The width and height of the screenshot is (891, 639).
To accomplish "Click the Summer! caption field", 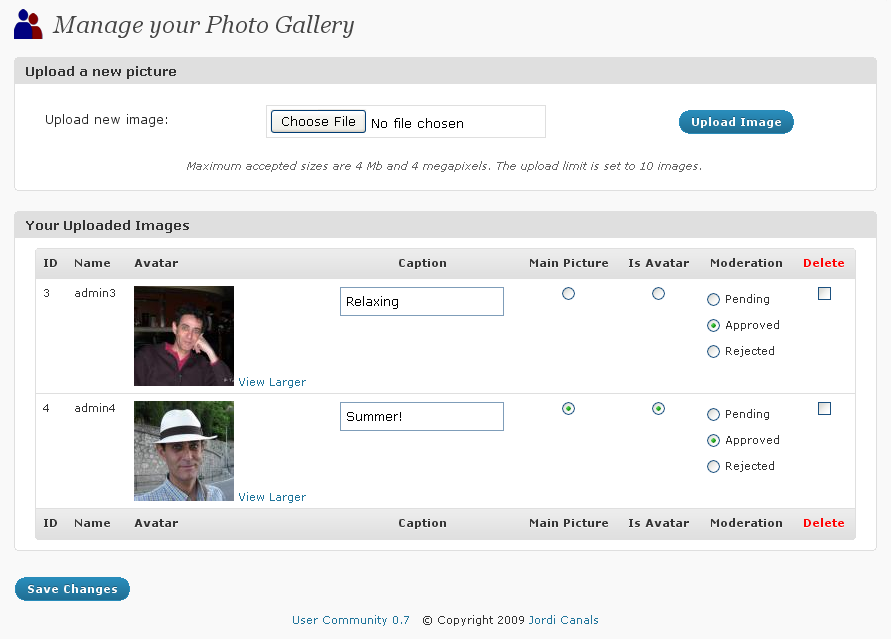I will tap(422, 416).
